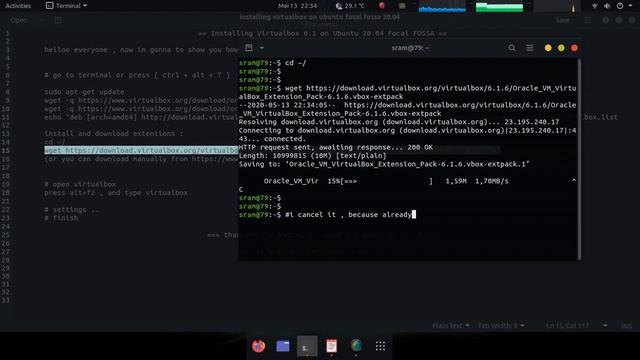Close the terminal with the red button
The height and width of the screenshot is (360, 640).
click(x=574, y=48)
